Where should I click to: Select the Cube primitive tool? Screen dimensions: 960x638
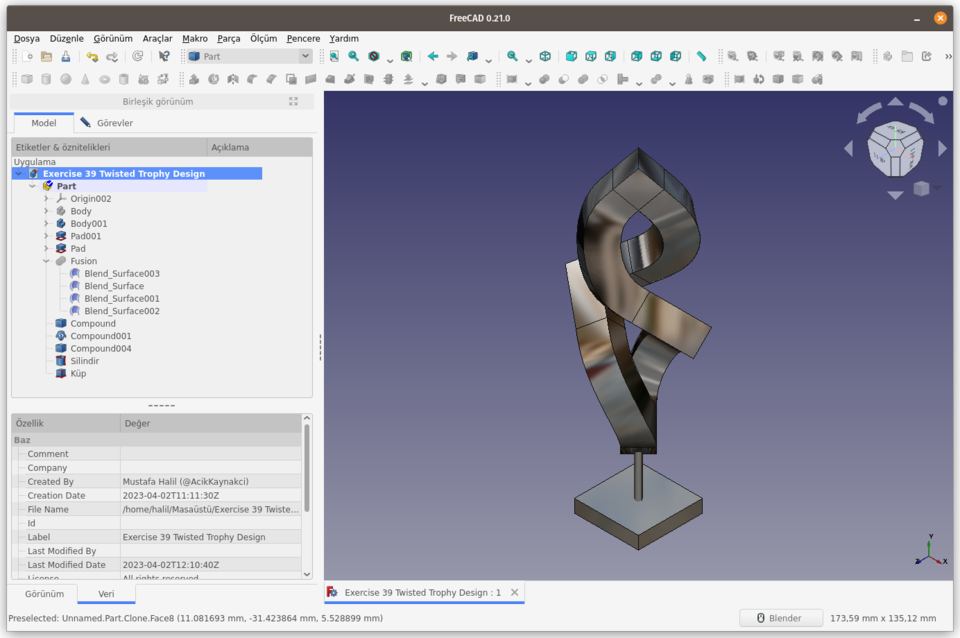pos(27,80)
